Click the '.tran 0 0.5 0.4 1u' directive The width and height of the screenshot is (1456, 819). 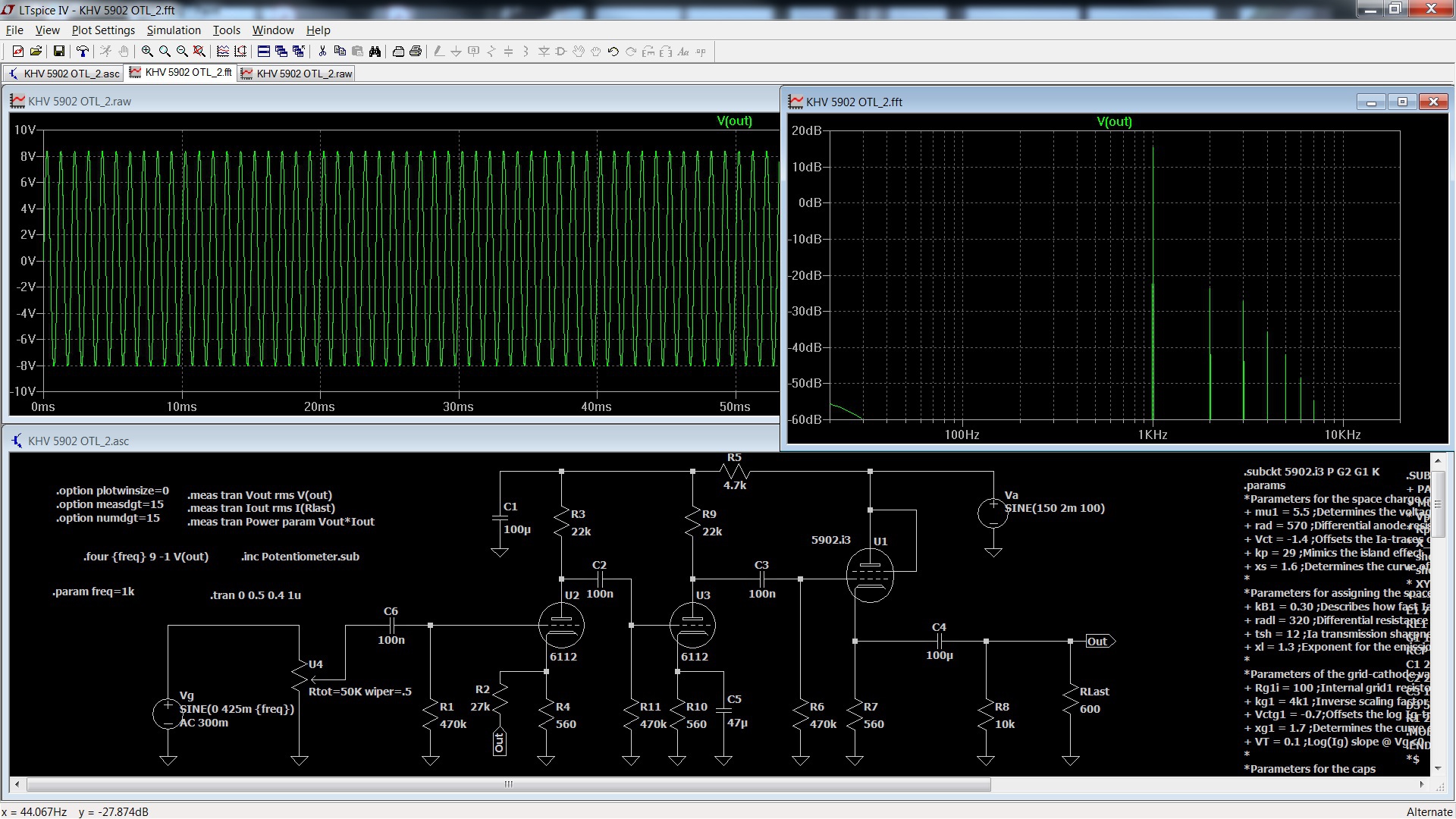(256, 595)
